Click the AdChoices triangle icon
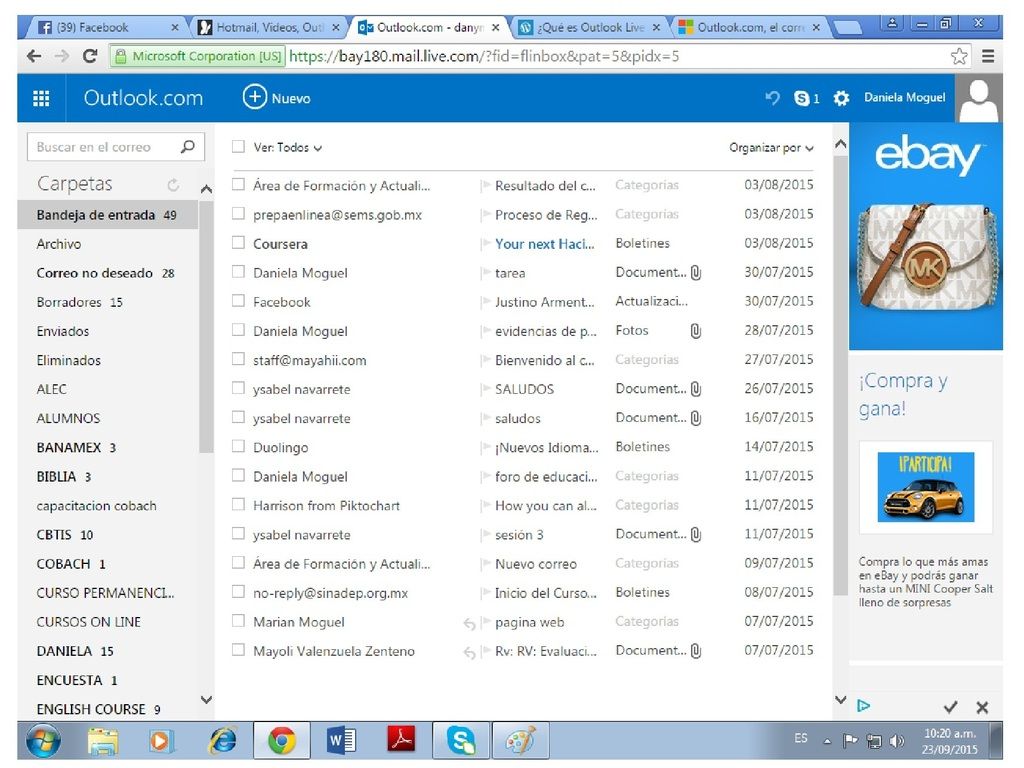Screen dimensions: 1024x768 863,705
